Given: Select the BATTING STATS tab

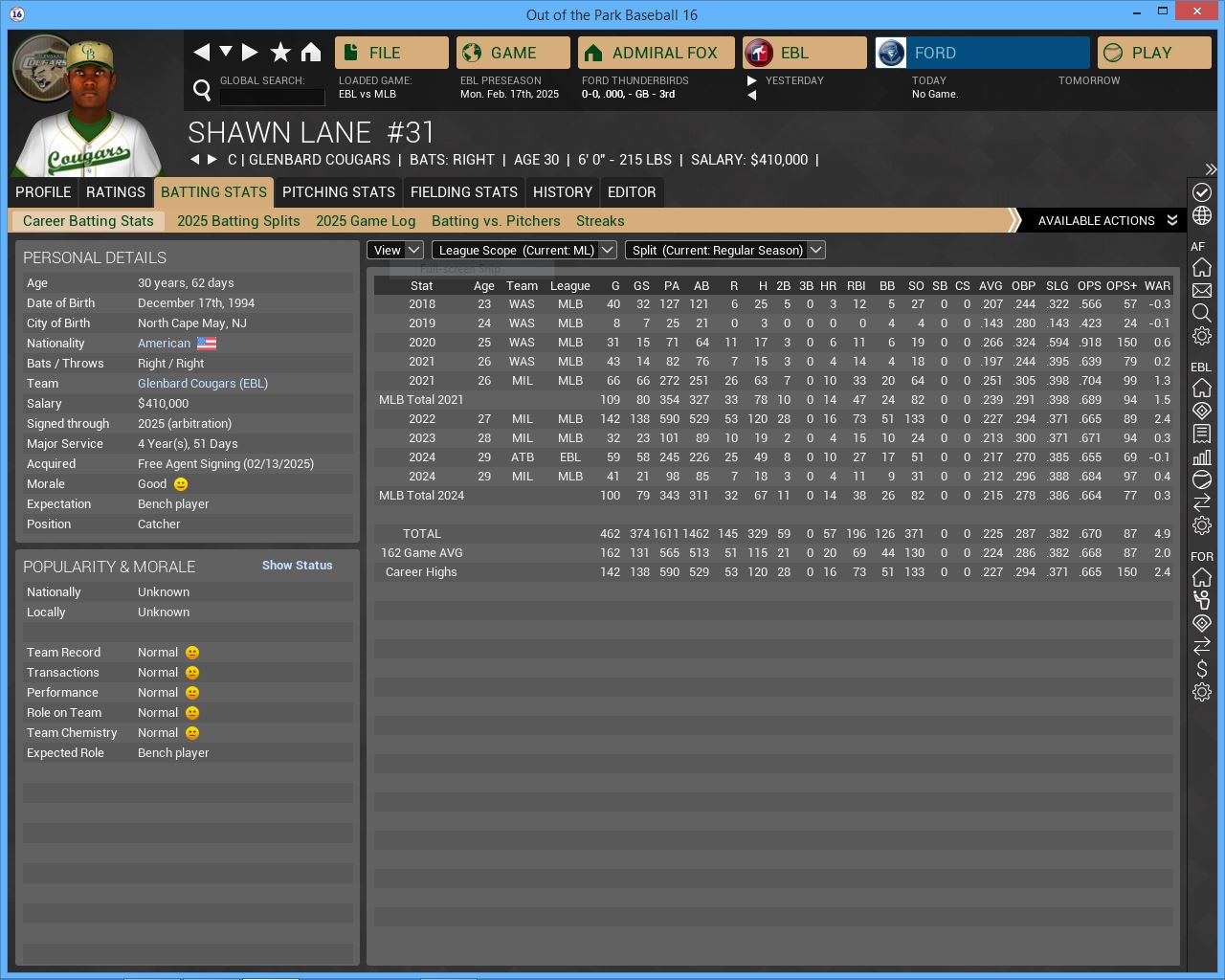Looking at the screenshot, I should (x=214, y=192).
